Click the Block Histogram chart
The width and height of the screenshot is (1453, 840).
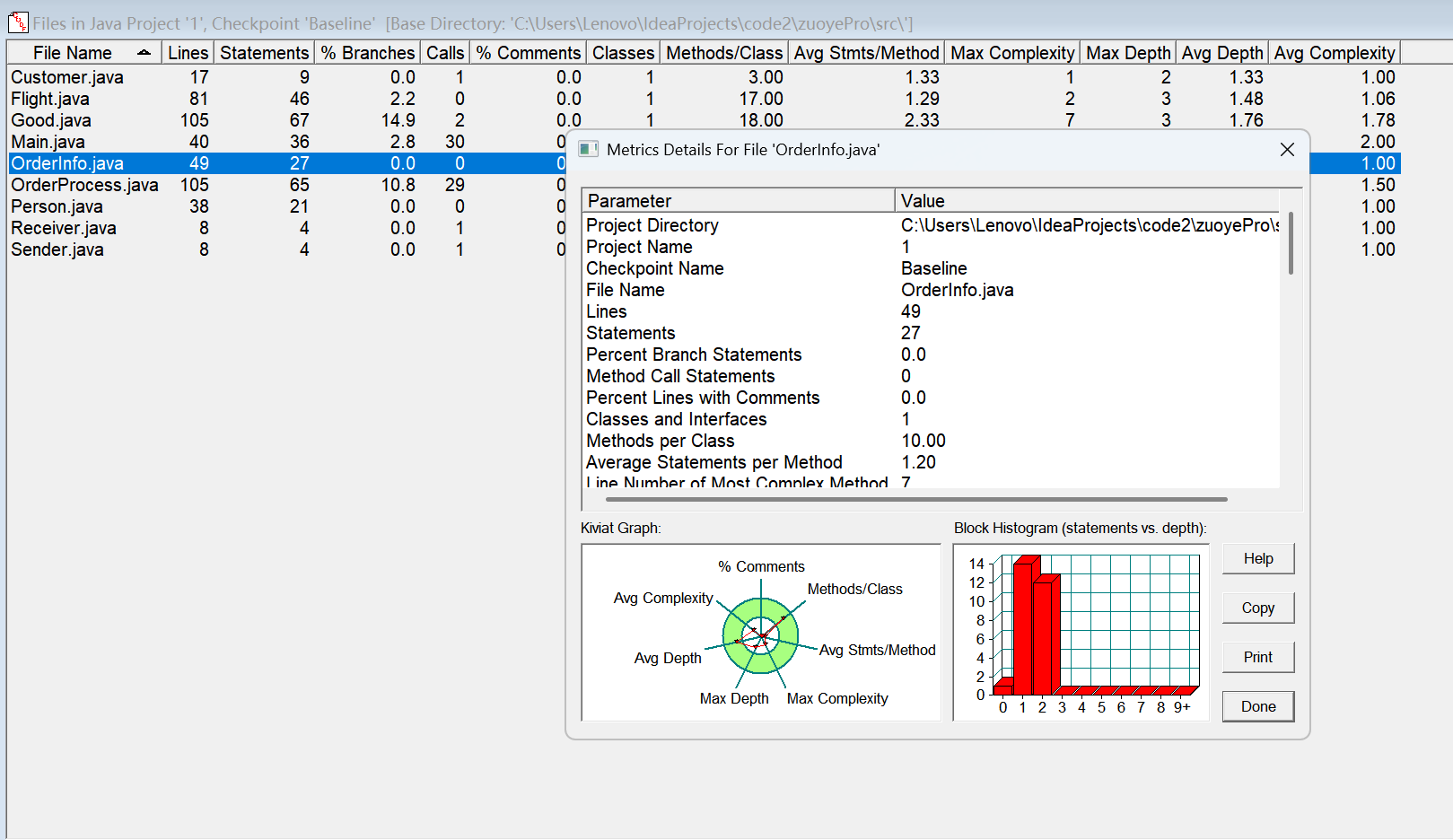[x=1081, y=632]
